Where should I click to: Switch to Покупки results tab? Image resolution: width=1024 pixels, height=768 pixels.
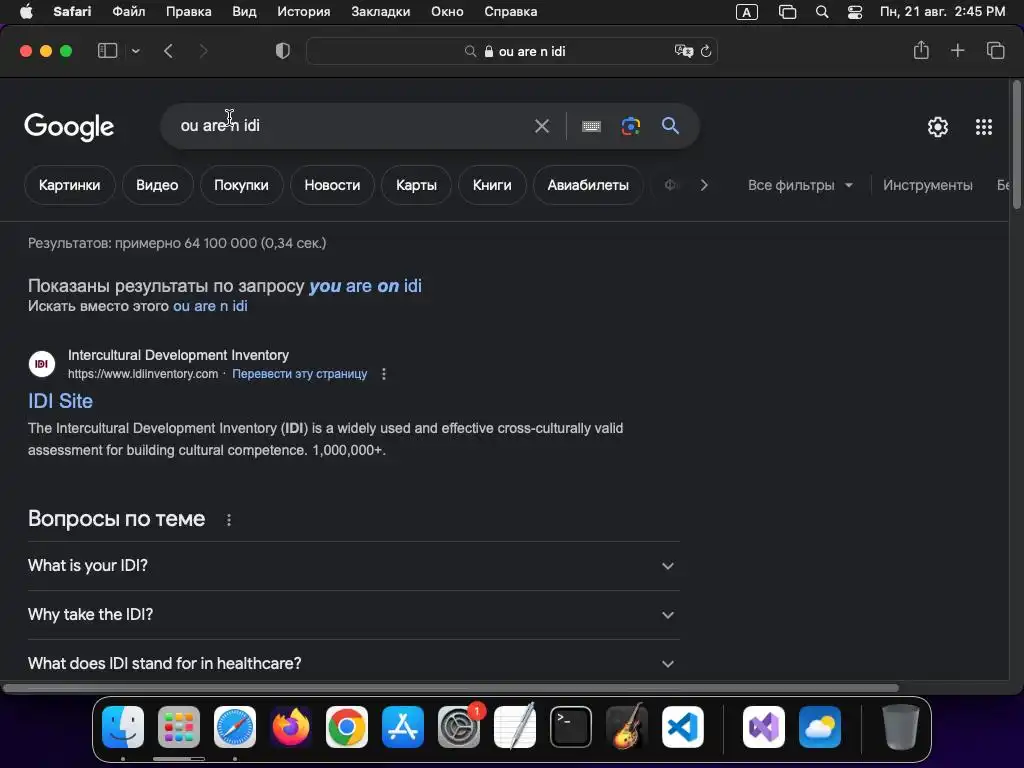click(242, 185)
